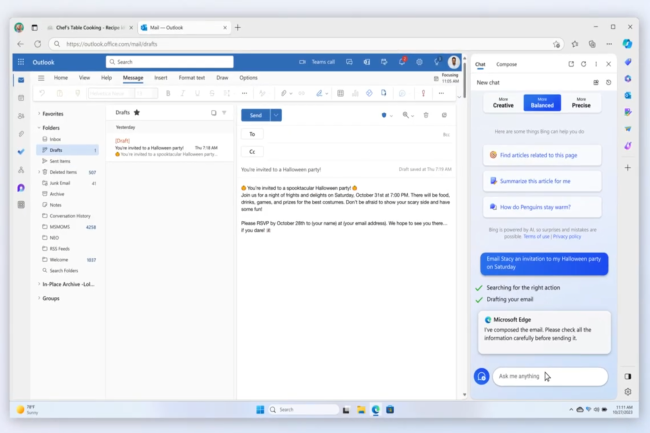Toggle favorite star on Drafts folder

click(137, 113)
